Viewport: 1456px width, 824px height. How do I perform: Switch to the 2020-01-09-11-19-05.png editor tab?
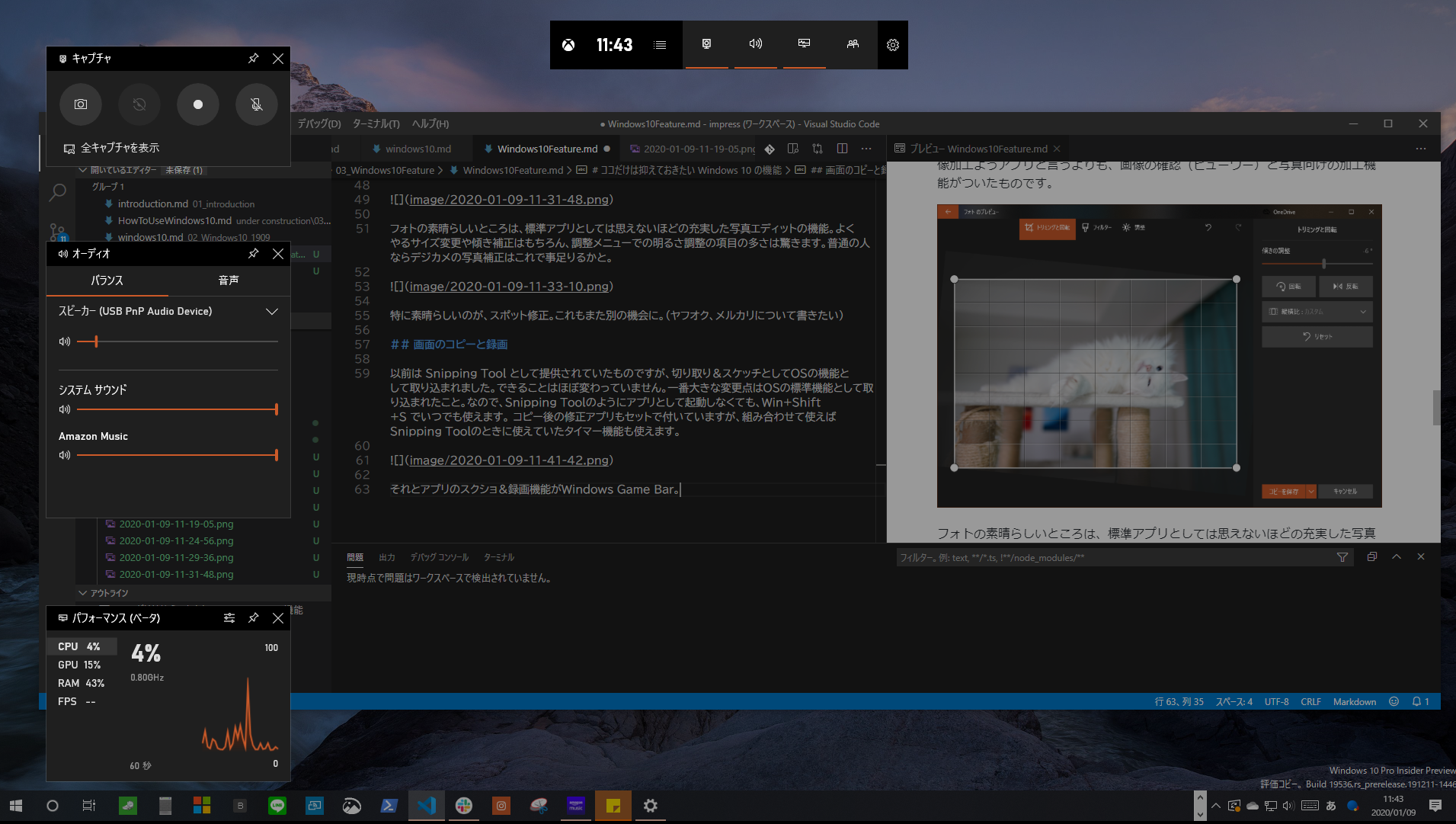pos(693,149)
